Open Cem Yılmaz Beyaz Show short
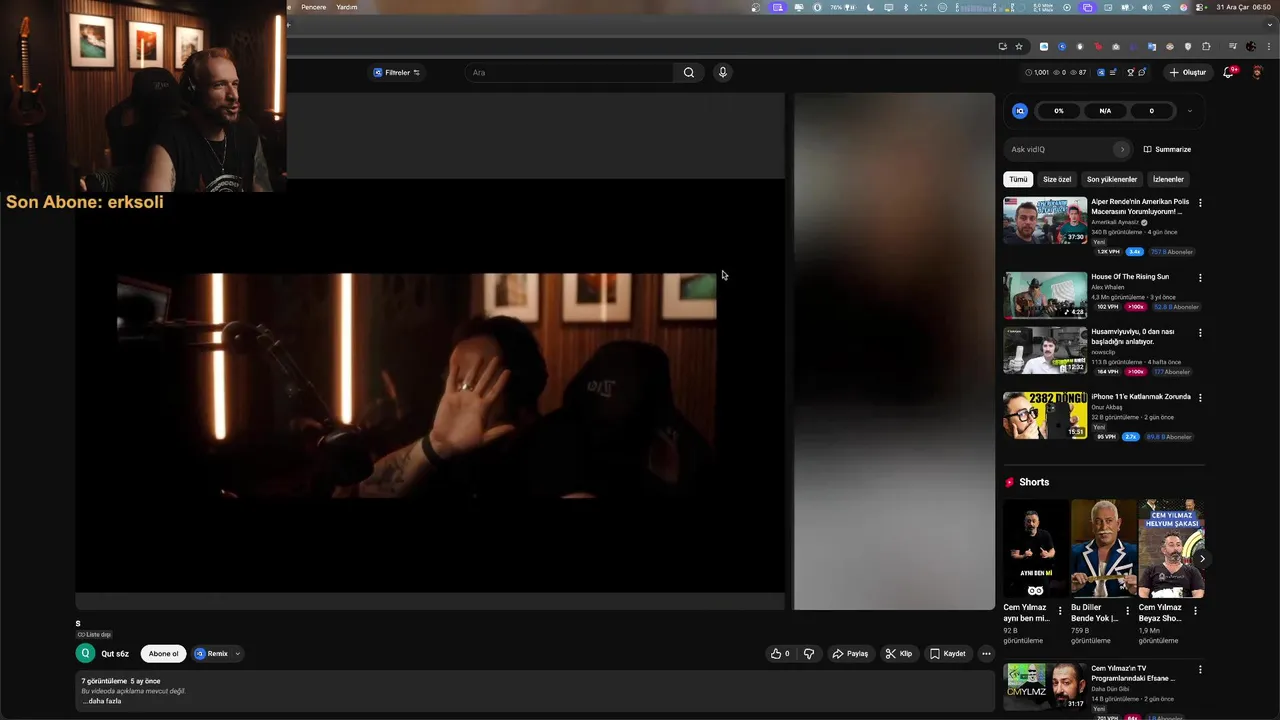The image size is (1280, 720). coord(1171,549)
